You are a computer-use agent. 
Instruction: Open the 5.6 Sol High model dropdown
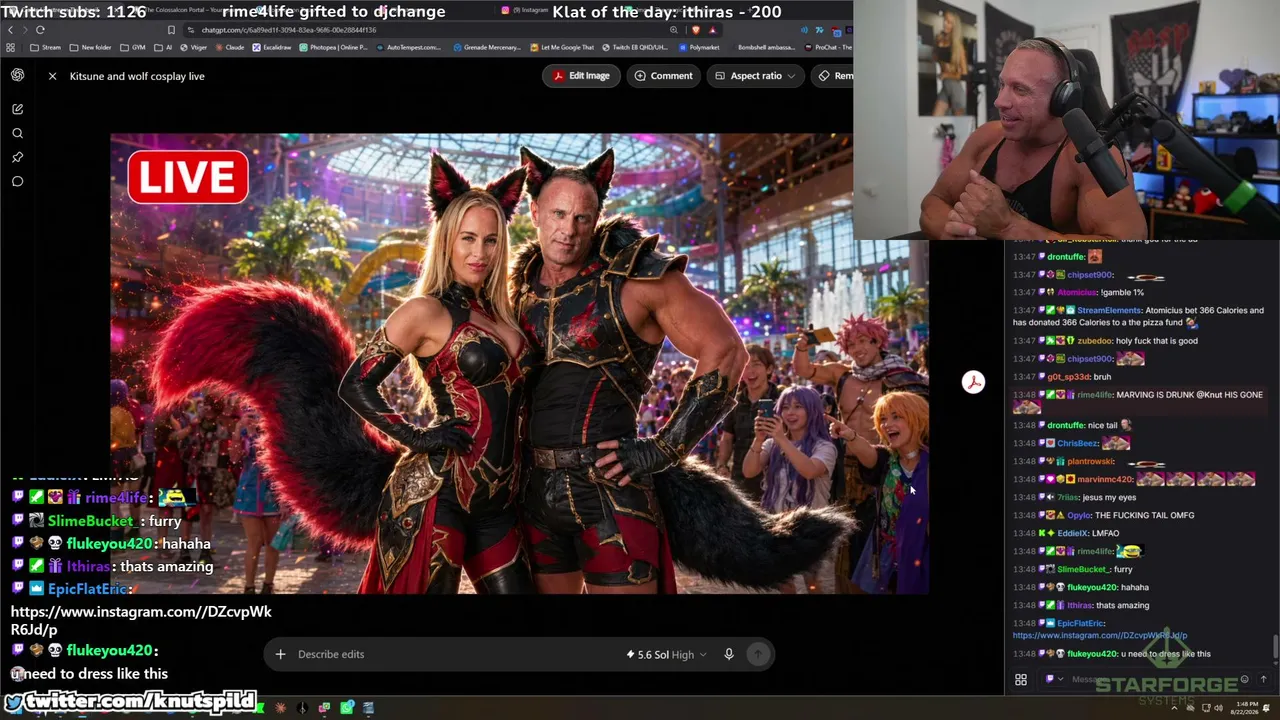[667, 654]
